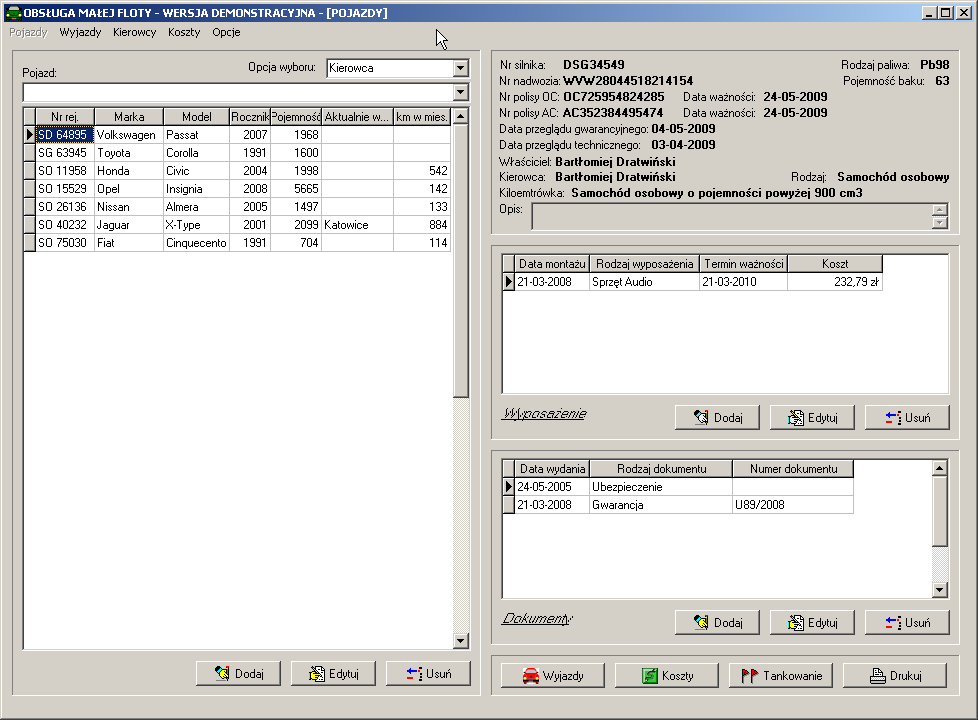Click the Pojemność column header
The image size is (978, 720).
(296, 117)
